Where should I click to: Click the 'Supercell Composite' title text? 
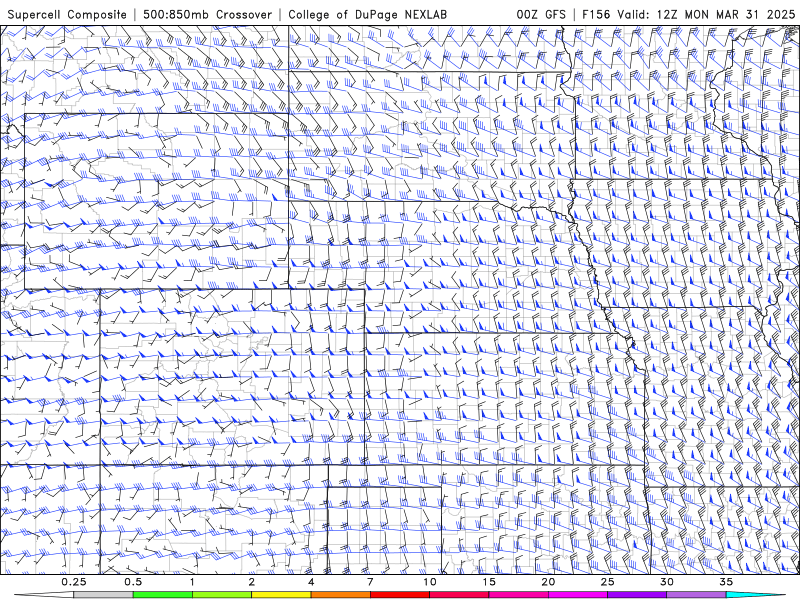pos(67,14)
